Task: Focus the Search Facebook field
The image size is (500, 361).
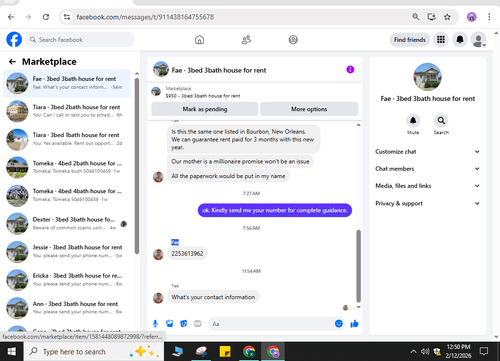Action: [x=80, y=40]
